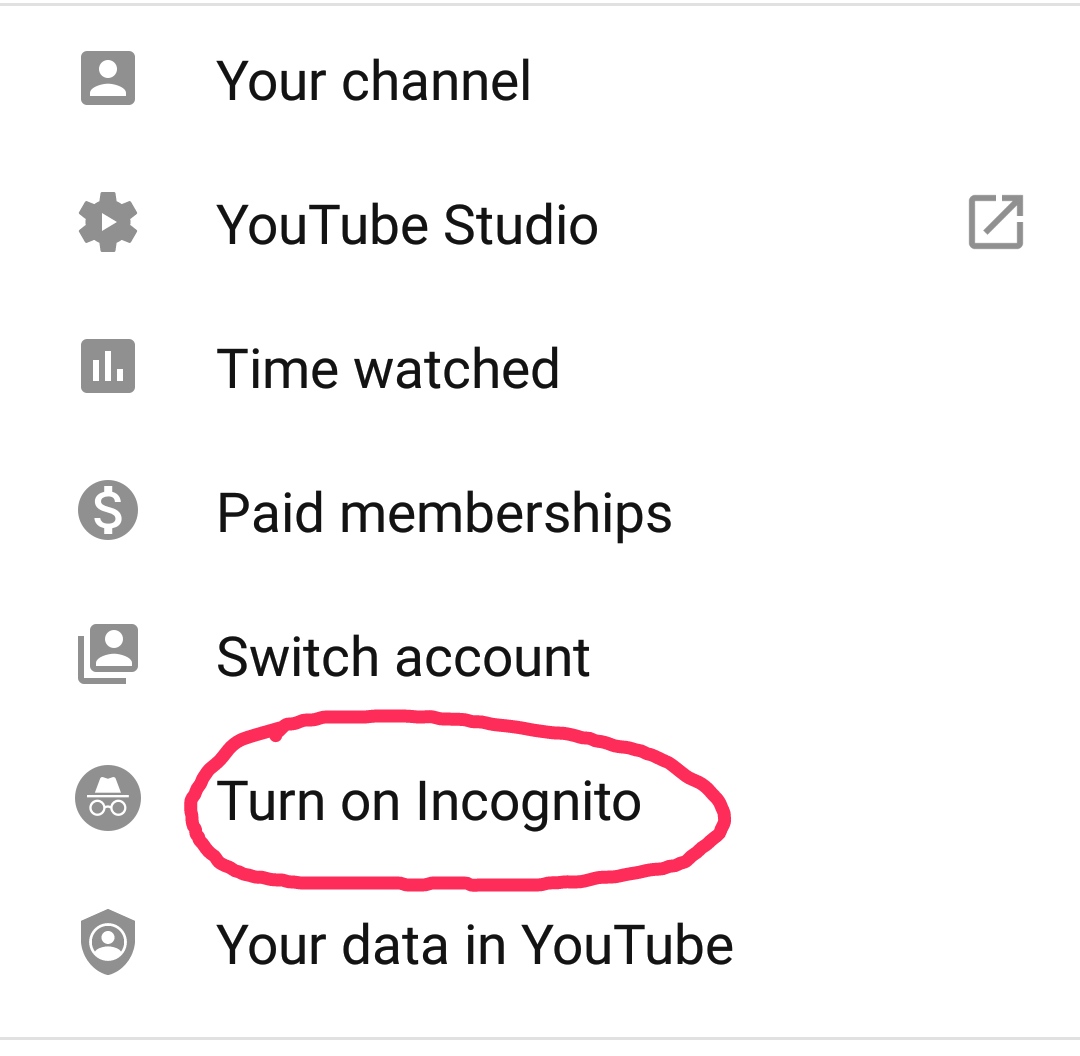The width and height of the screenshot is (1080, 1056).
Task: Select the Incognito glasses icon
Action: [108, 798]
